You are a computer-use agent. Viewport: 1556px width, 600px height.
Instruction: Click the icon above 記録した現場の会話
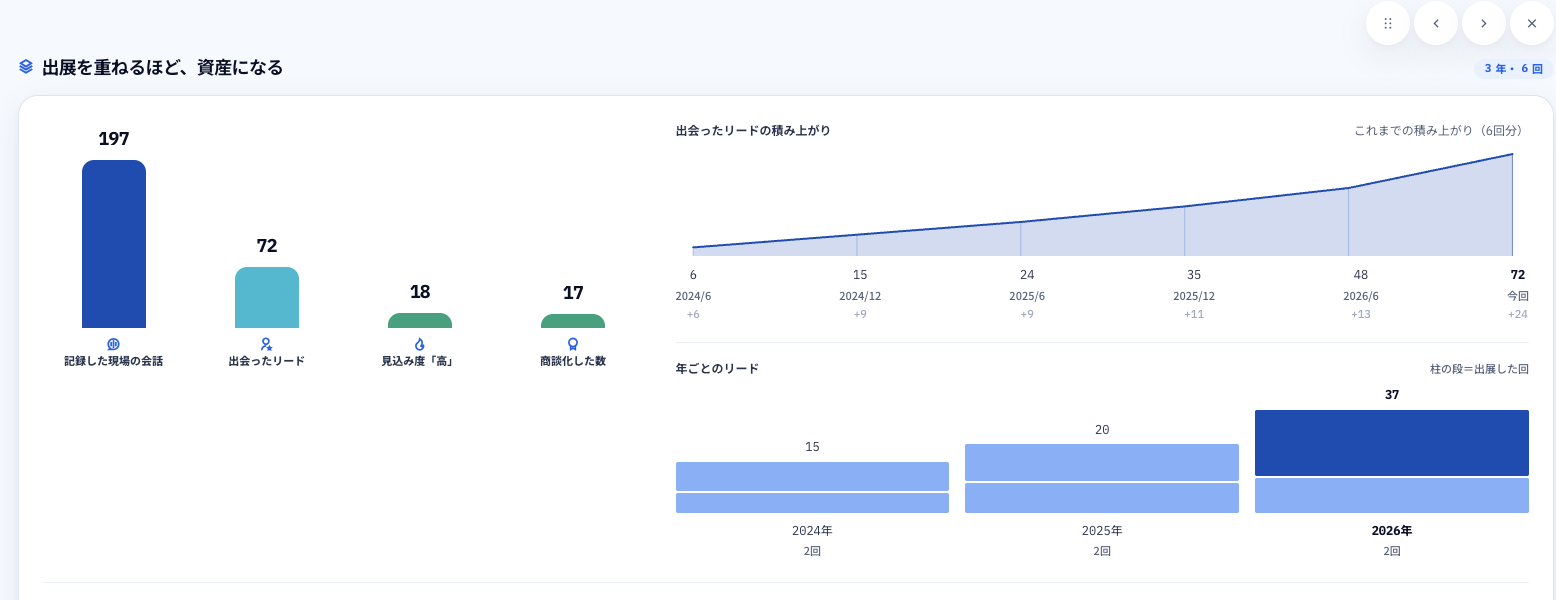[x=113, y=344]
